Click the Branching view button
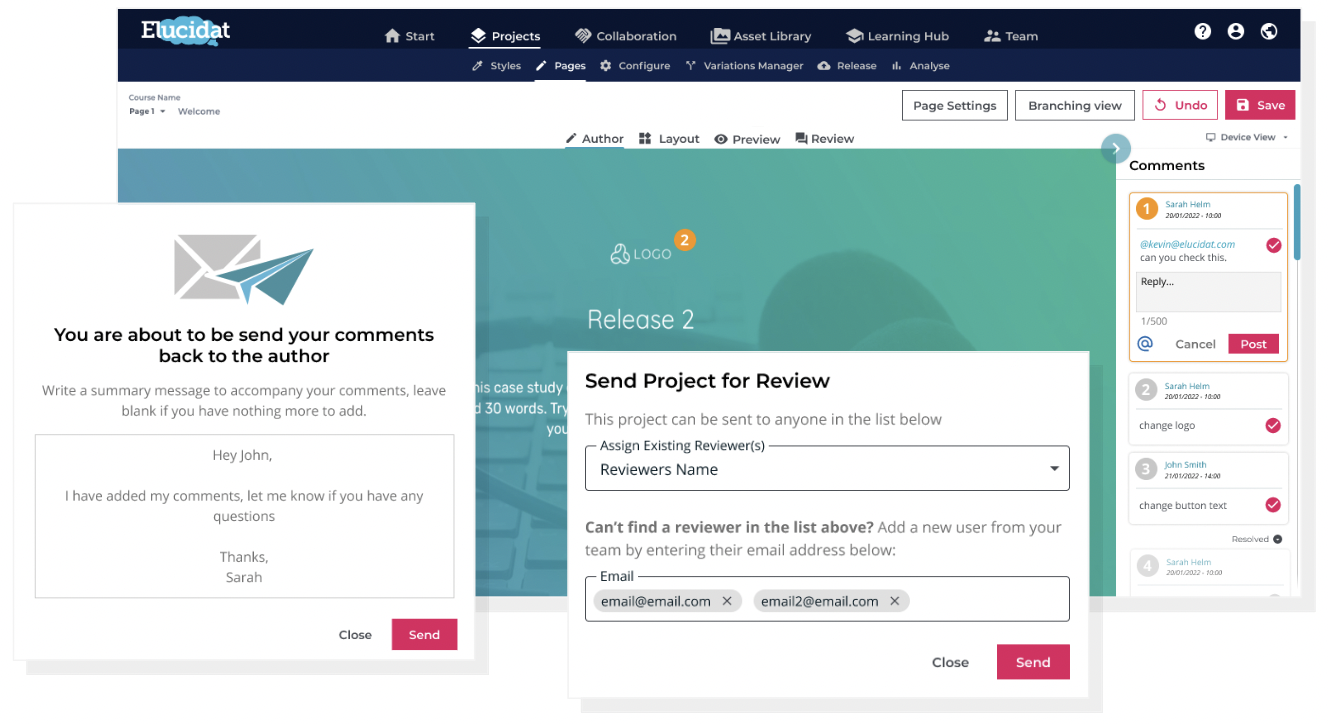Viewport: 1328px width, 724px height. [1075, 105]
